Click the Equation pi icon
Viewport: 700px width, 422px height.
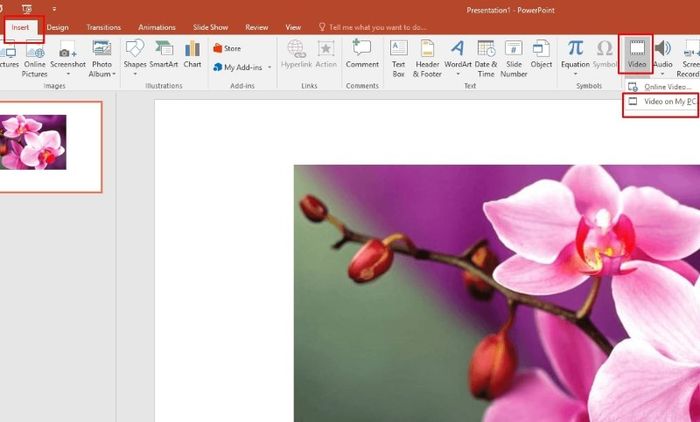(575, 48)
